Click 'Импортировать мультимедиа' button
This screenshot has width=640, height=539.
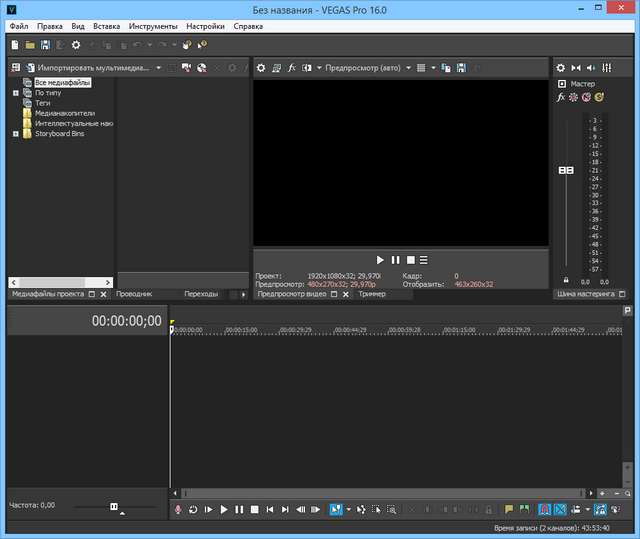click(90, 68)
